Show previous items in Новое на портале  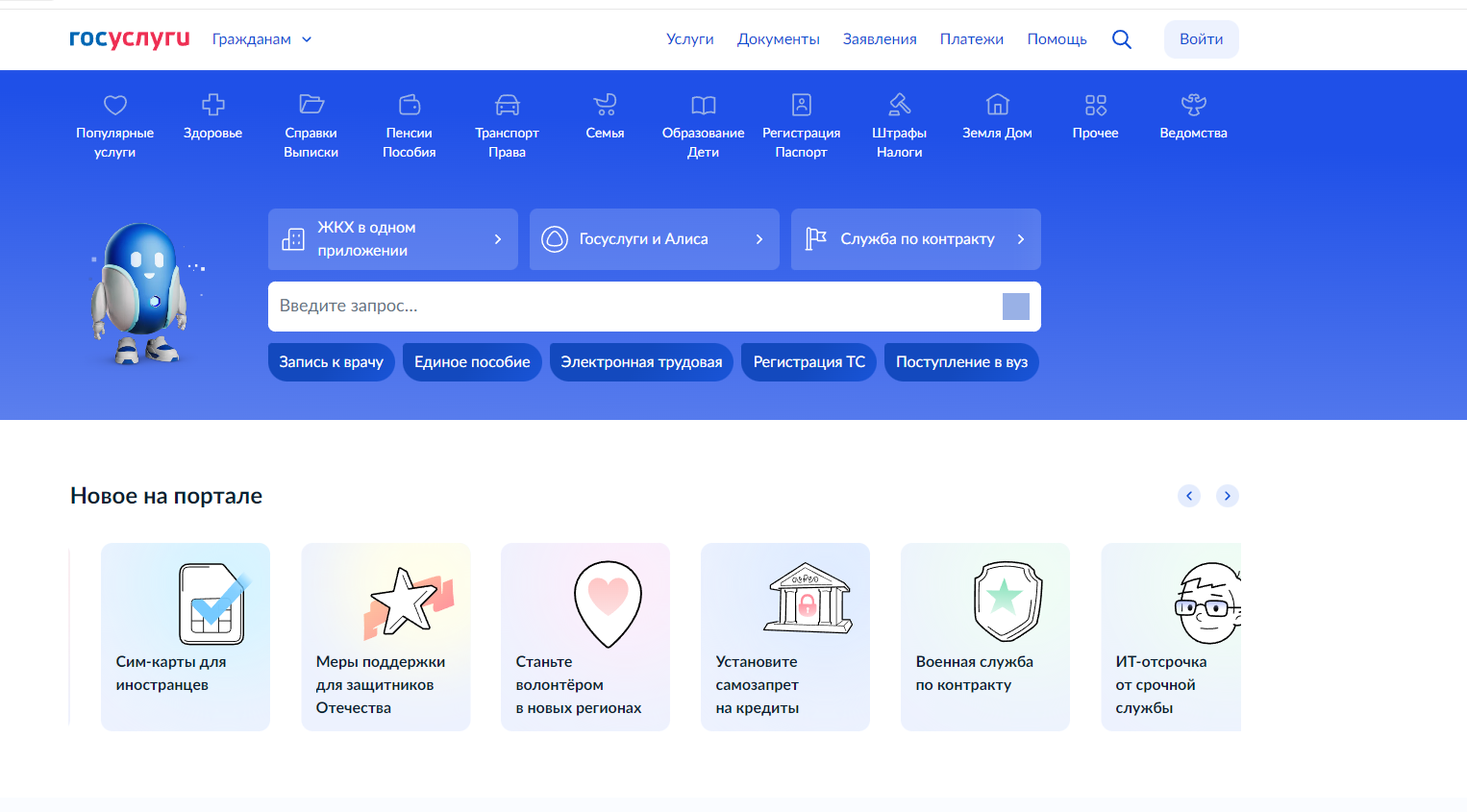[x=1189, y=496]
